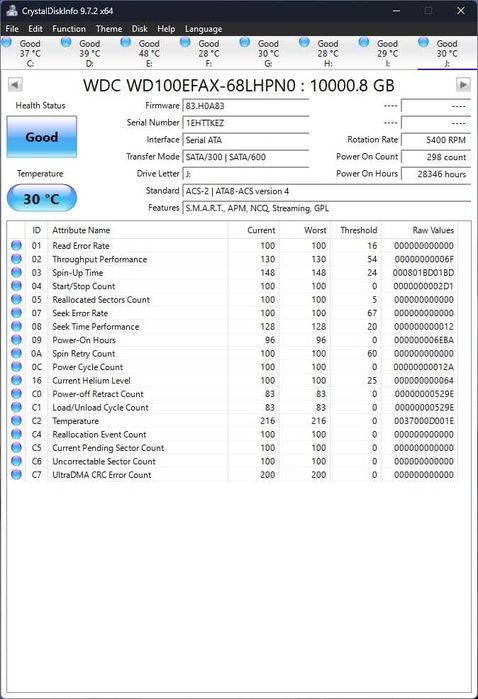Click the CrystalDiskInfo title bar icon
Image resolution: width=478 pixels, height=699 pixels.
tap(12, 11)
